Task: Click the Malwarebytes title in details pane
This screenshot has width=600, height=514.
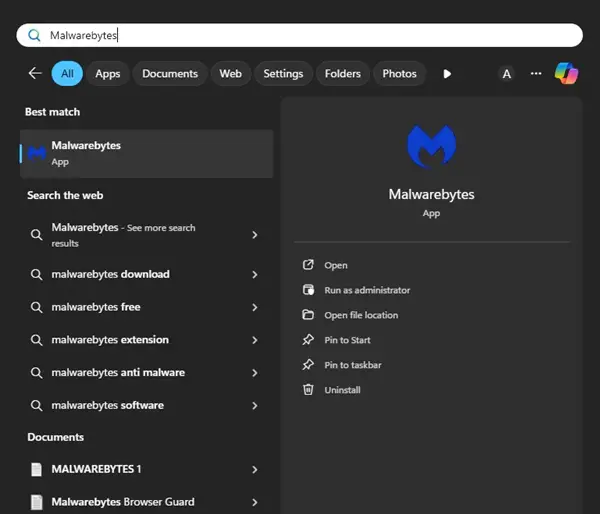Action: (431, 194)
